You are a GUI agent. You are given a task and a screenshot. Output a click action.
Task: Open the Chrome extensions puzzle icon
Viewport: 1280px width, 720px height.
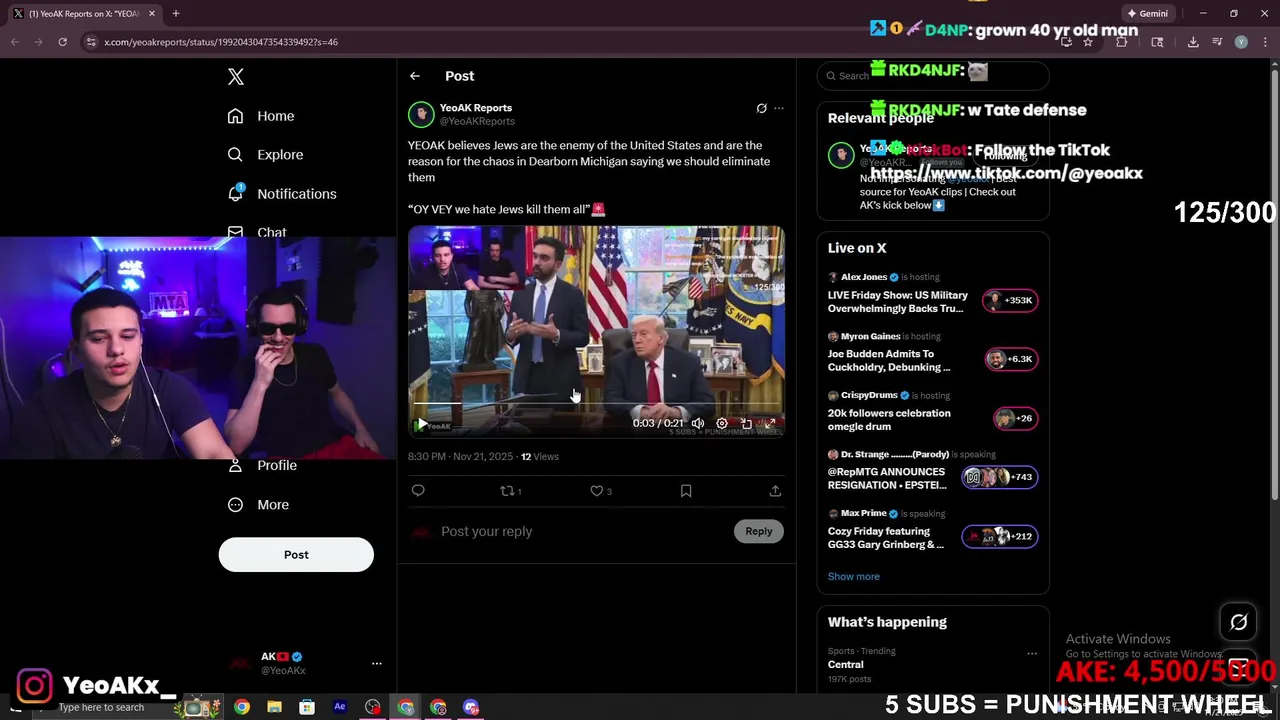tap(1121, 42)
